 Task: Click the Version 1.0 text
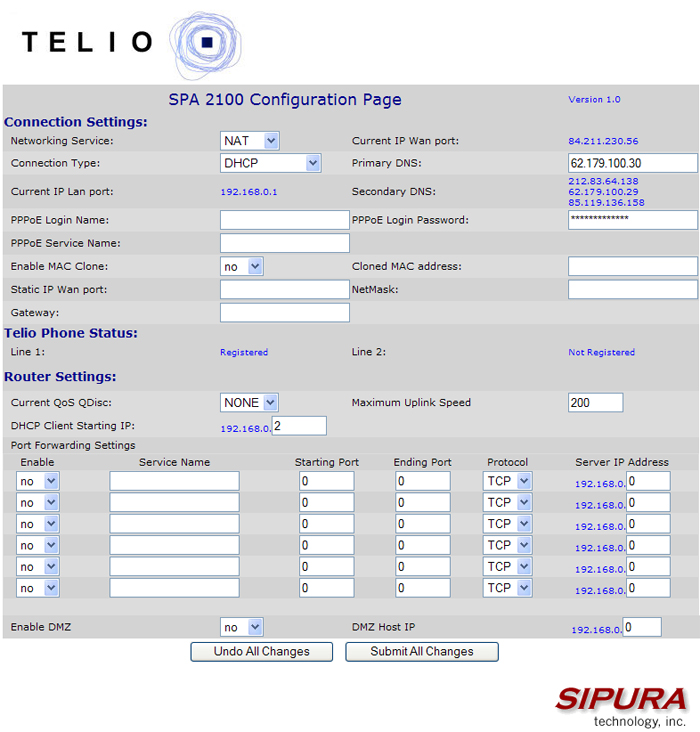click(594, 99)
